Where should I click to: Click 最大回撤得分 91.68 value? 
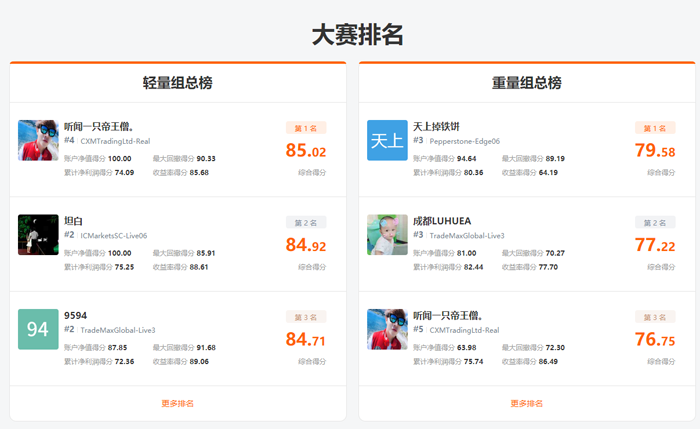206,347
